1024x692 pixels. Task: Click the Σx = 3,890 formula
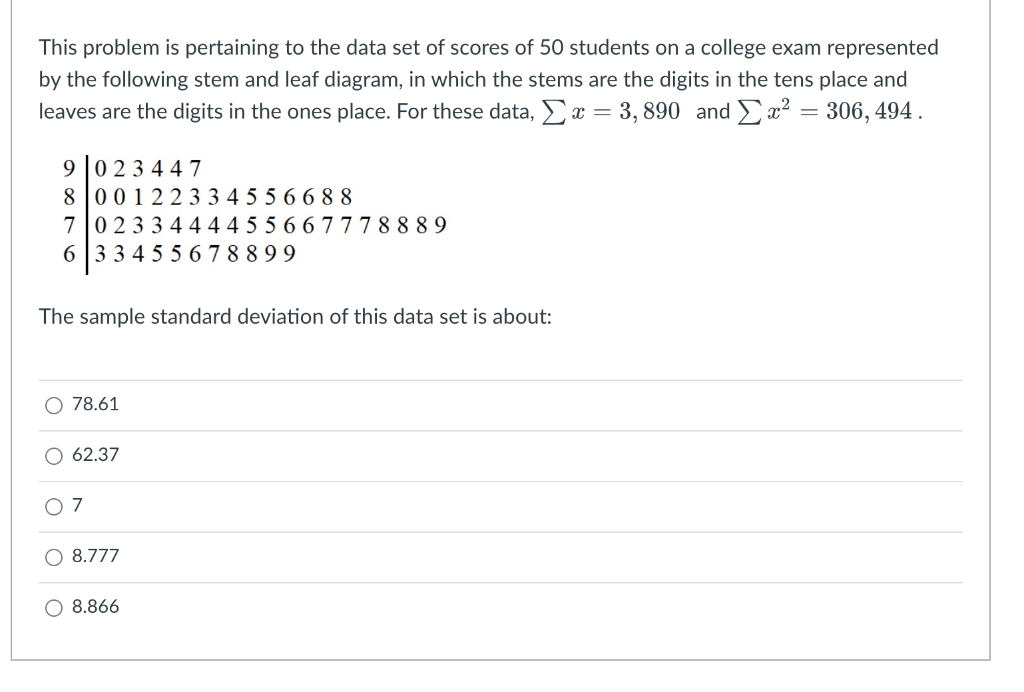point(611,112)
